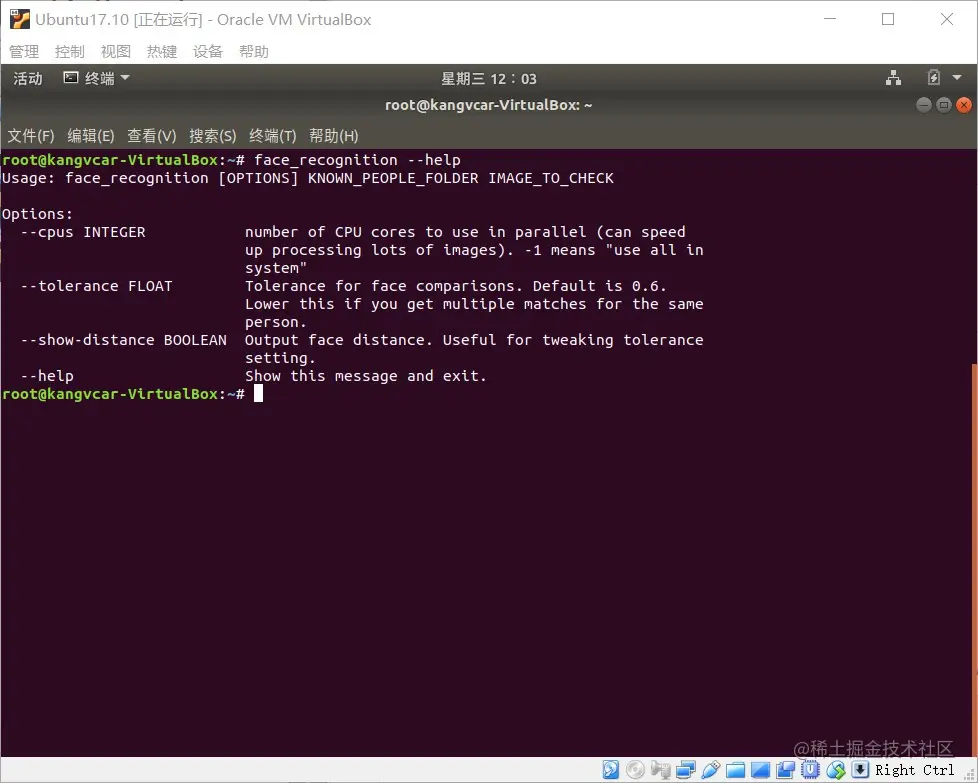Click the battery power icon in Ubuntu top bar

[934, 78]
